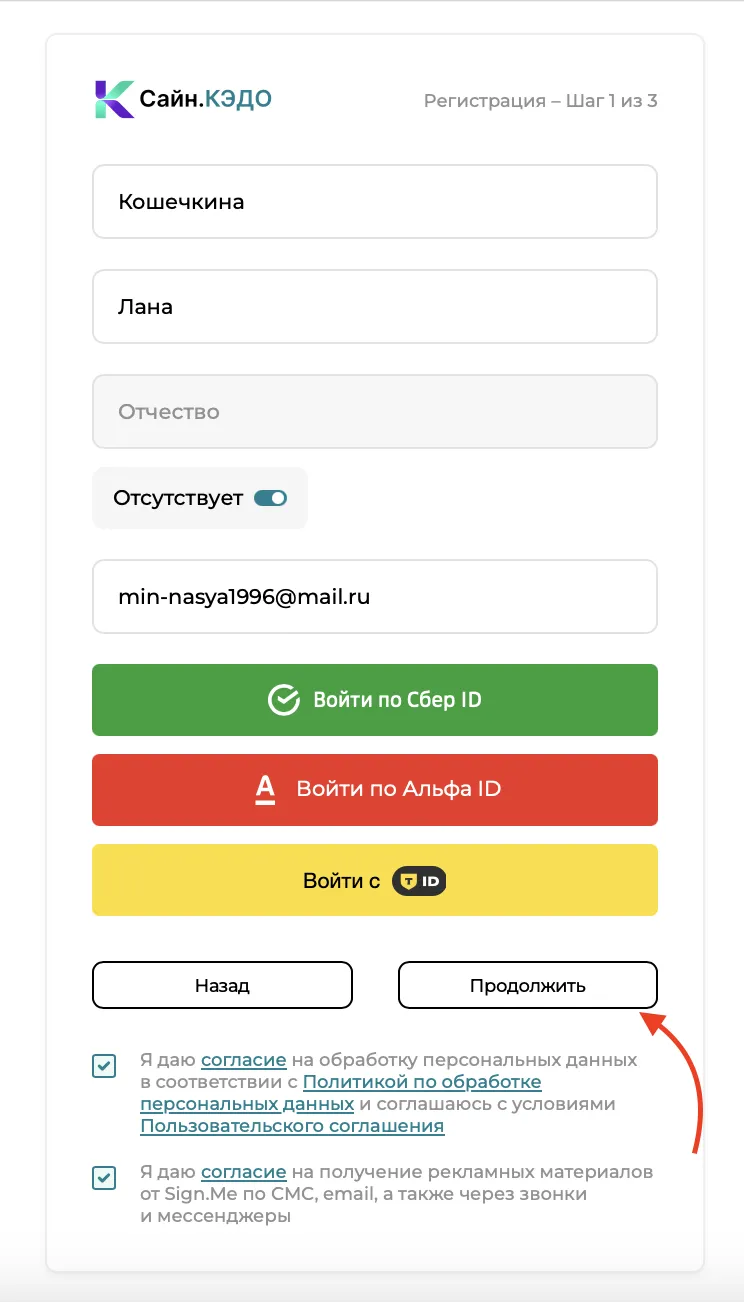This screenshot has height=1302, width=744.
Task: Sign in with the yellow T-ID button
Action: click(x=375, y=880)
